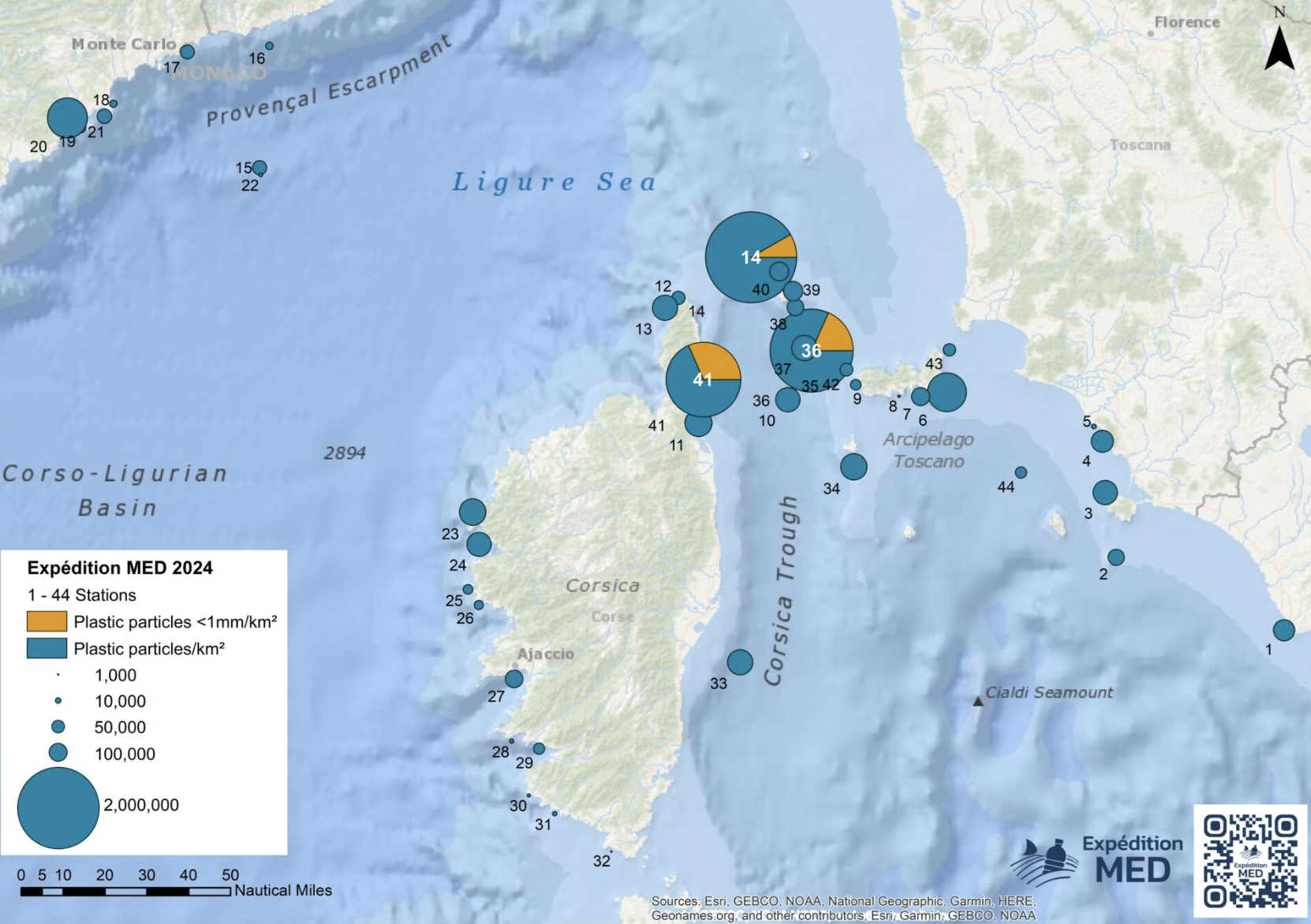Viewport: 1311px width, 924px height.
Task: Click the Cialdi Seamount triangle marker
Action: click(x=977, y=701)
